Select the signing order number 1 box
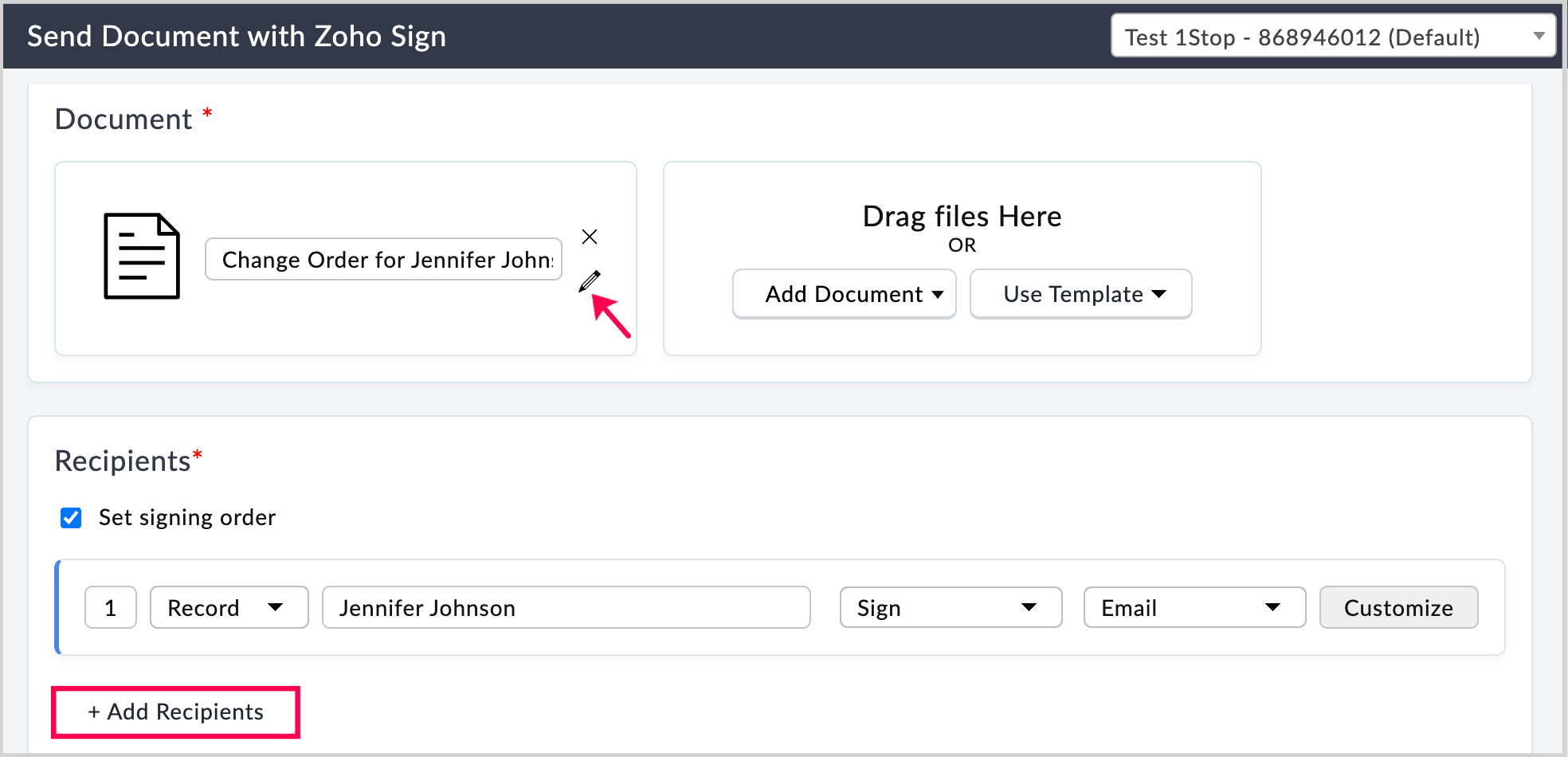 point(111,608)
